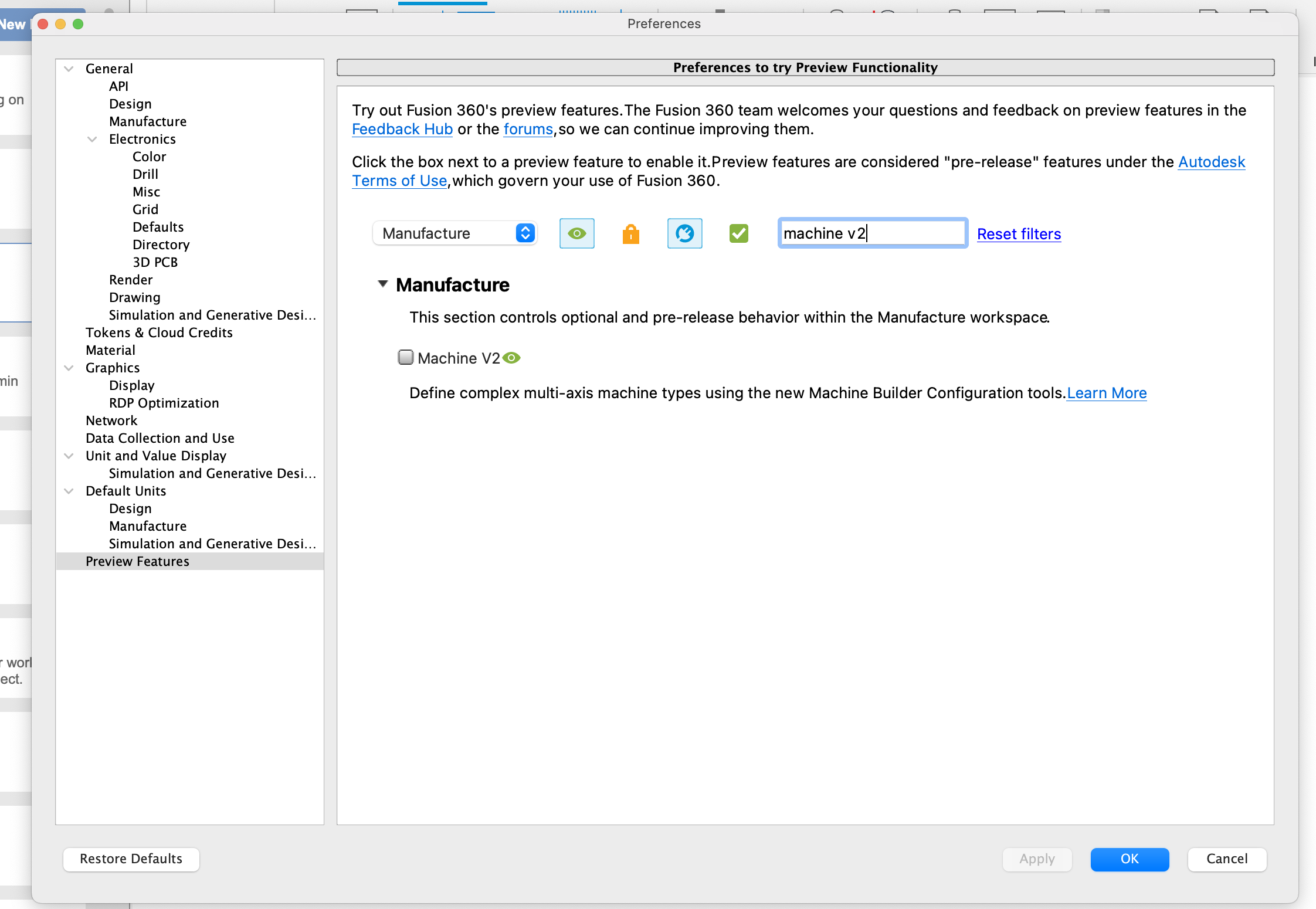Image resolution: width=1316 pixels, height=909 pixels.
Task: Collapse the Default Units tree node
Action: coord(69,491)
